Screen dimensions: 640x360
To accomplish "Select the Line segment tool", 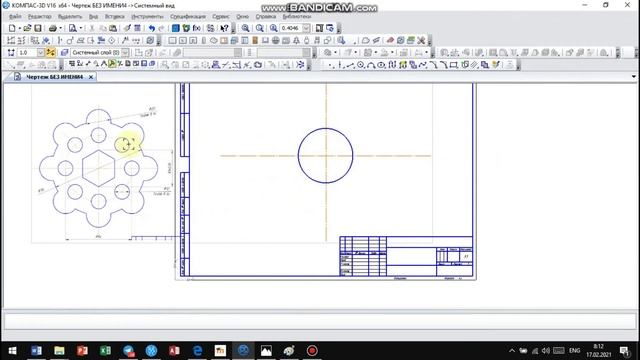I will coord(351,65).
